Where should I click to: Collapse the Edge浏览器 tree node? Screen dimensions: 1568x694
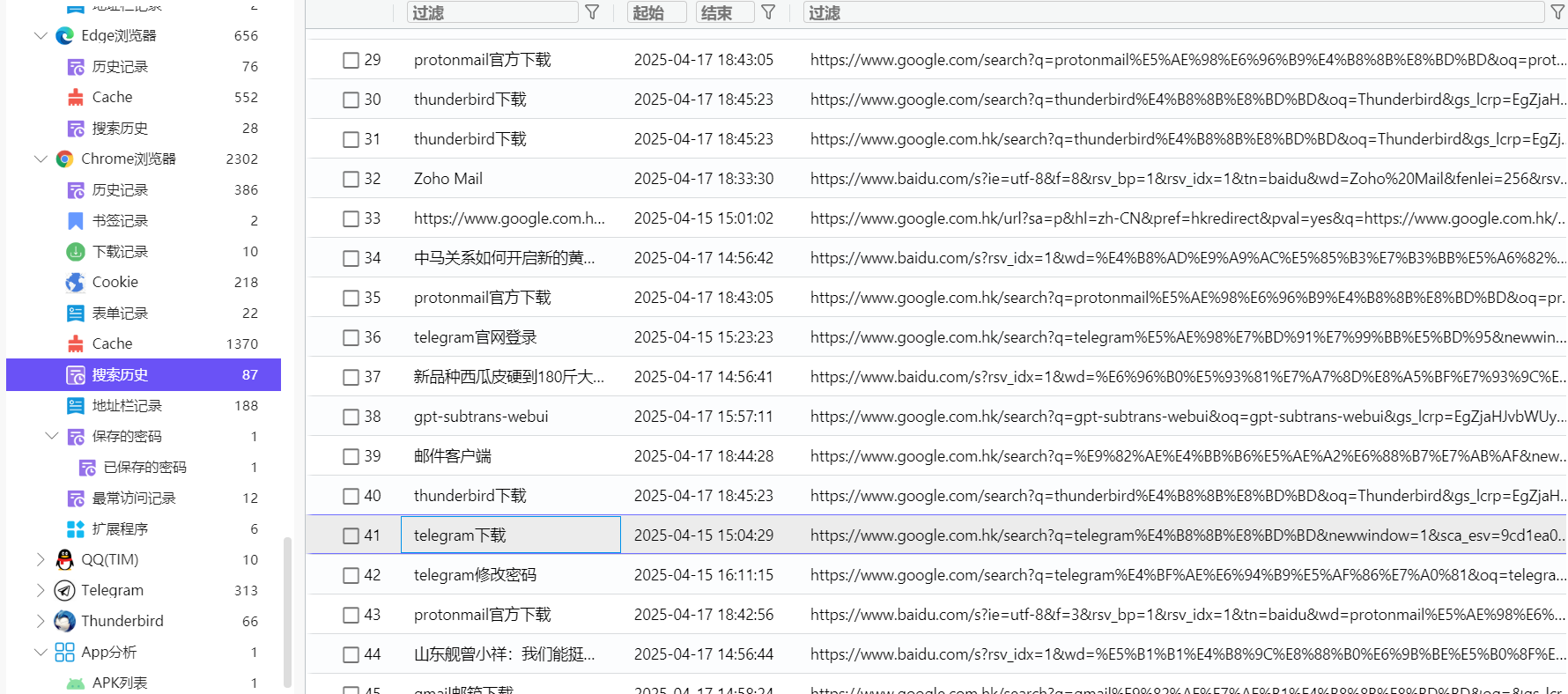[x=41, y=36]
